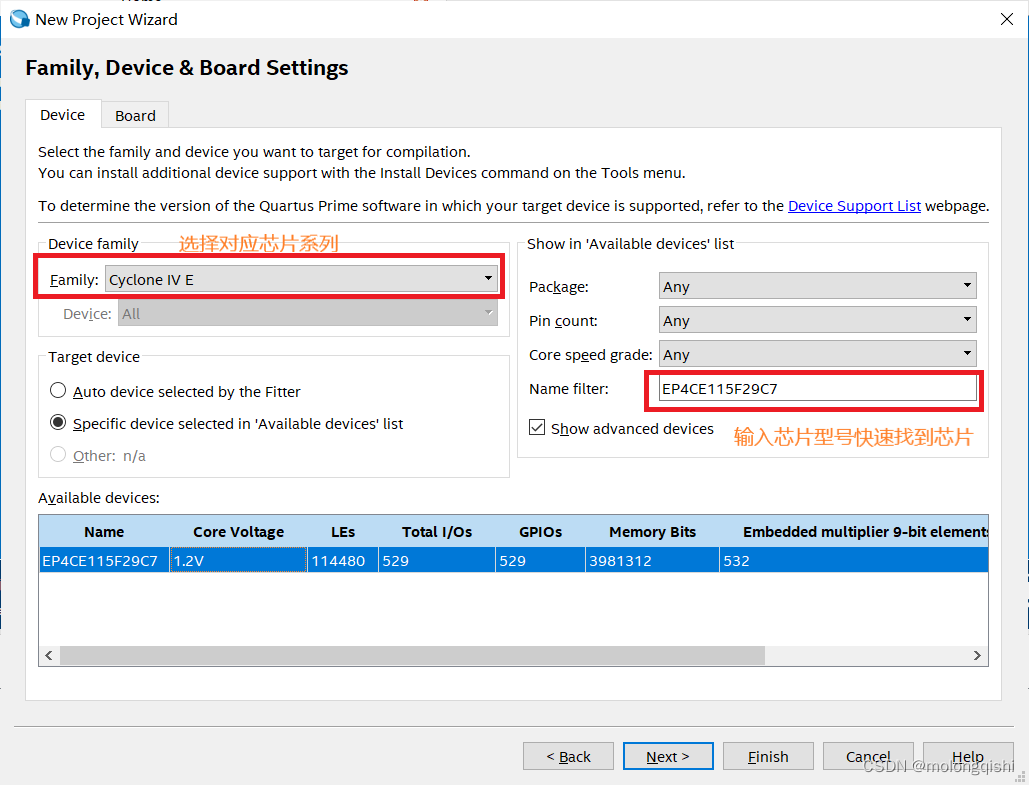This screenshot has height=785, width=1029.
Task: Click the < Back button
Action: [568, 756]
